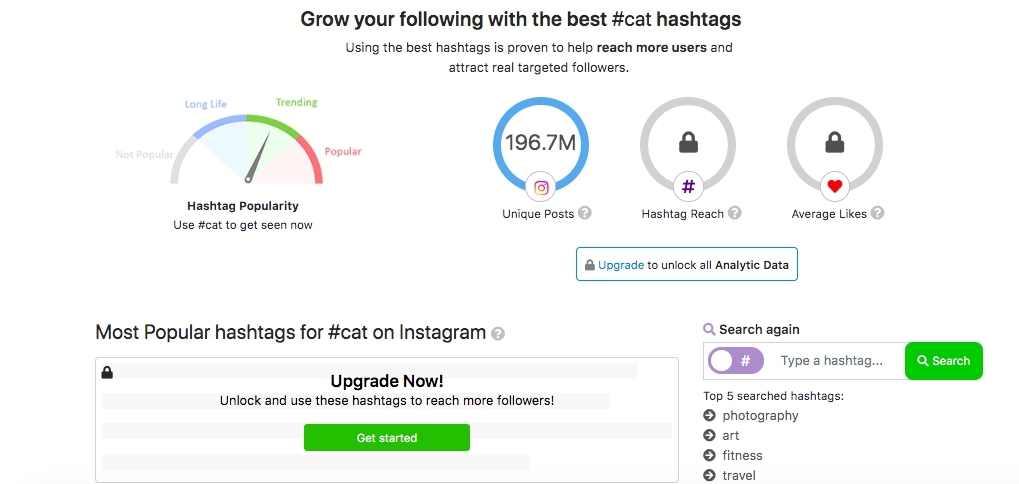
Task: Click the red heart icon for Average Likes
Action: [x=835, y=187]
